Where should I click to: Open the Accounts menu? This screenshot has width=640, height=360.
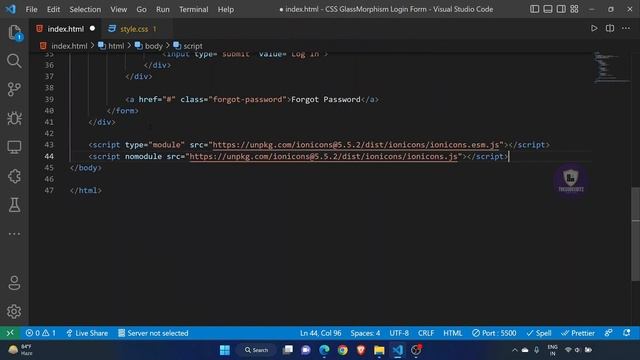pos(14,283)
